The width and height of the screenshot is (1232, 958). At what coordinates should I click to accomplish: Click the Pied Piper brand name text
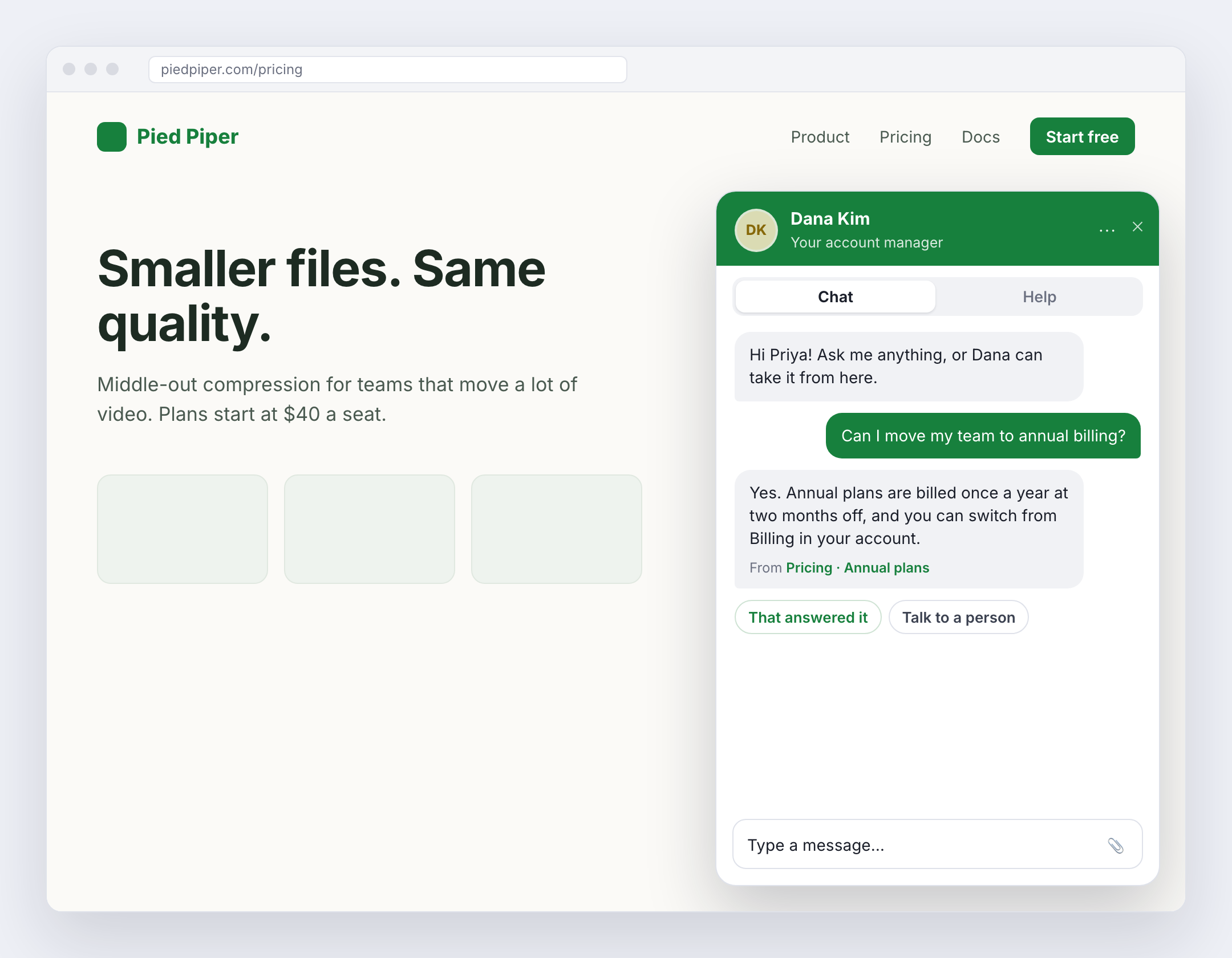[188, 137]
